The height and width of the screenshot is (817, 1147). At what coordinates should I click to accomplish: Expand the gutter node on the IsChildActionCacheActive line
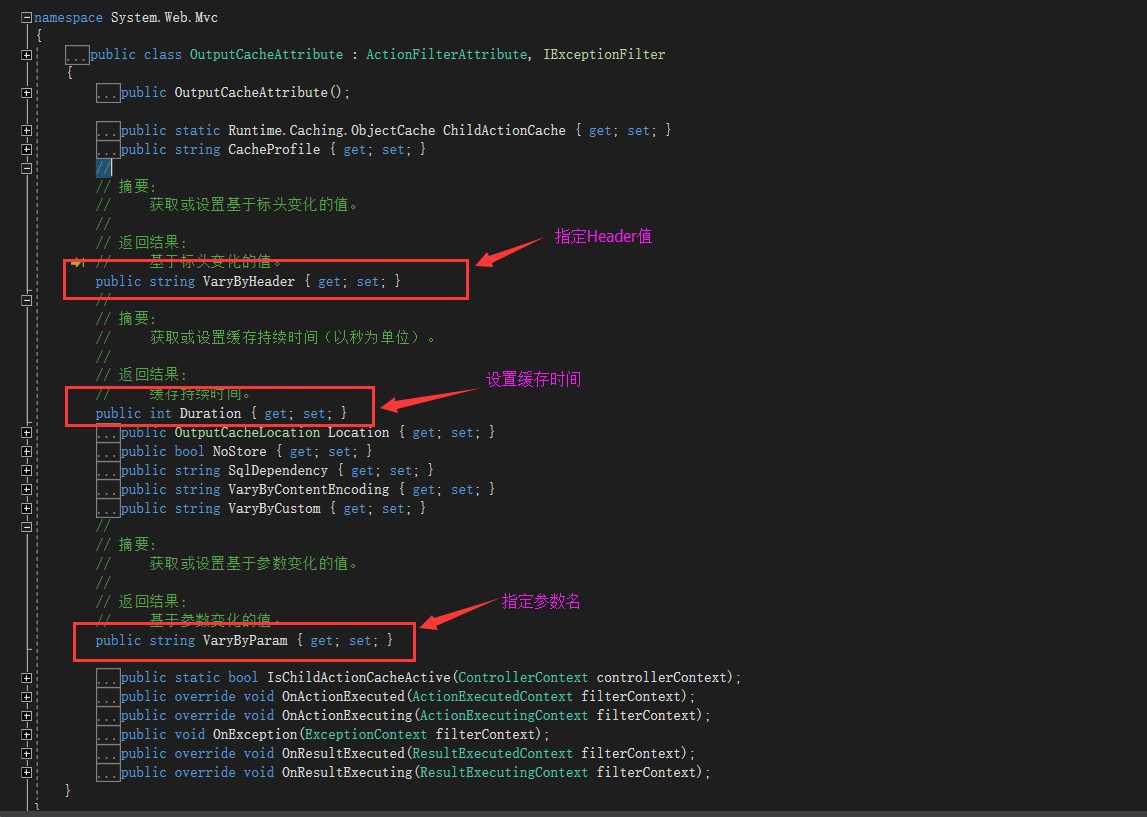tap(26, 678)
